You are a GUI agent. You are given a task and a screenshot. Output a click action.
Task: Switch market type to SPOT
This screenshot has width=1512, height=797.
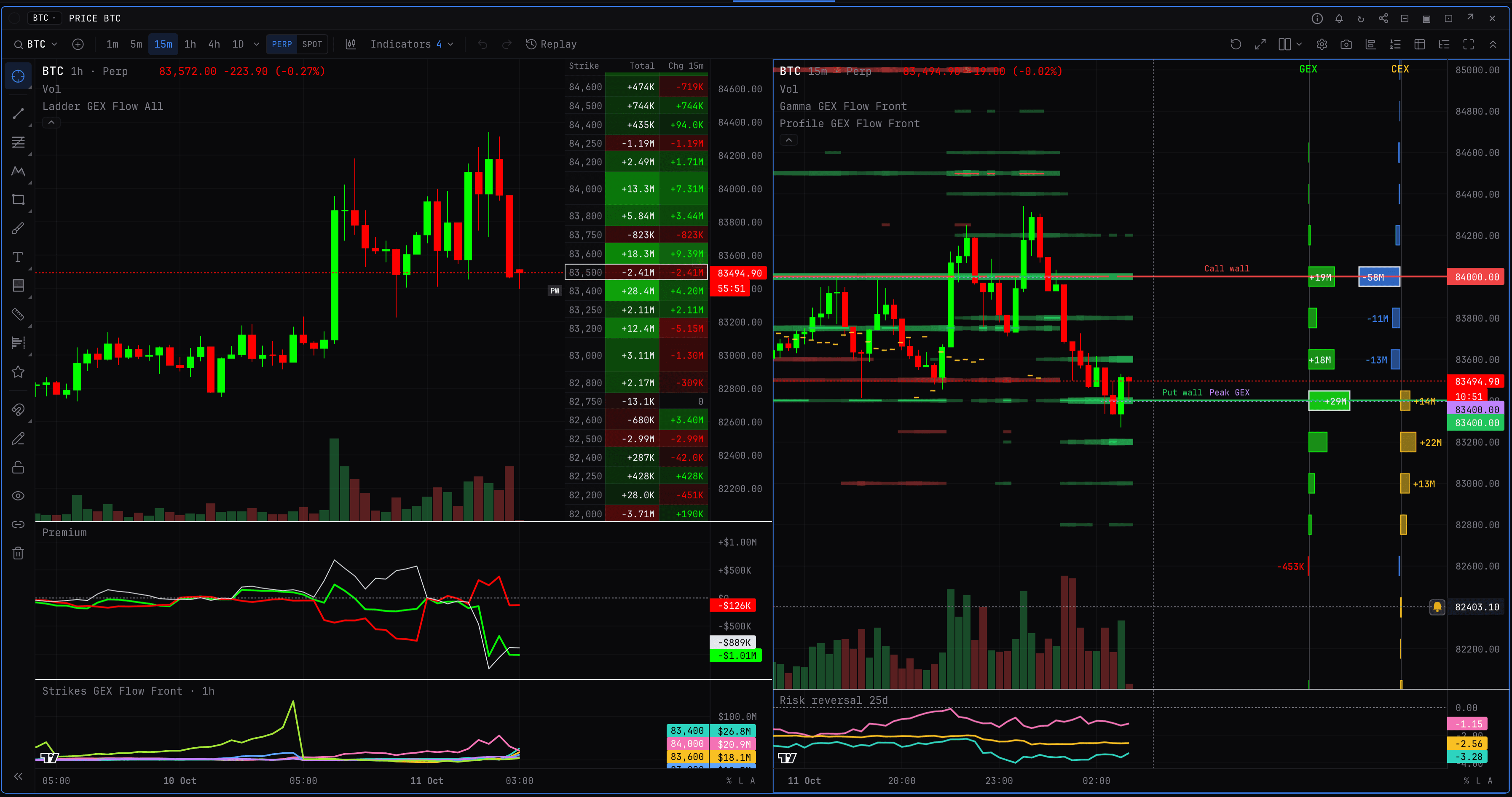(312, 44)
